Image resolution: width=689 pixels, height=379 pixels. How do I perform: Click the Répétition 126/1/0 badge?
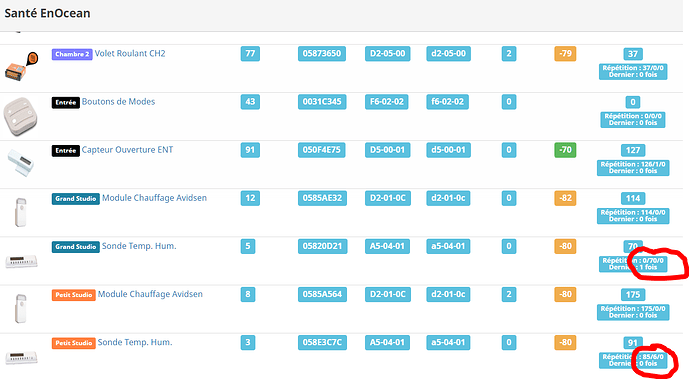633,168
